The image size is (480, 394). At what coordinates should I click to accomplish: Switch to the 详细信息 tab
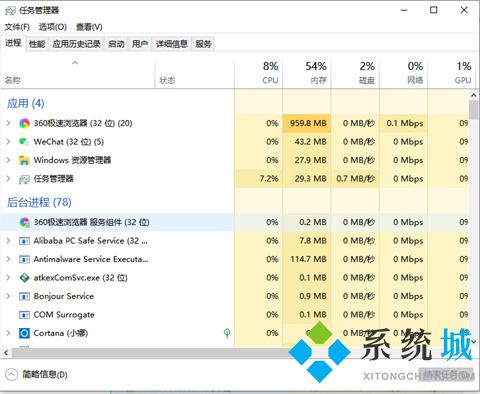(172, 44)
